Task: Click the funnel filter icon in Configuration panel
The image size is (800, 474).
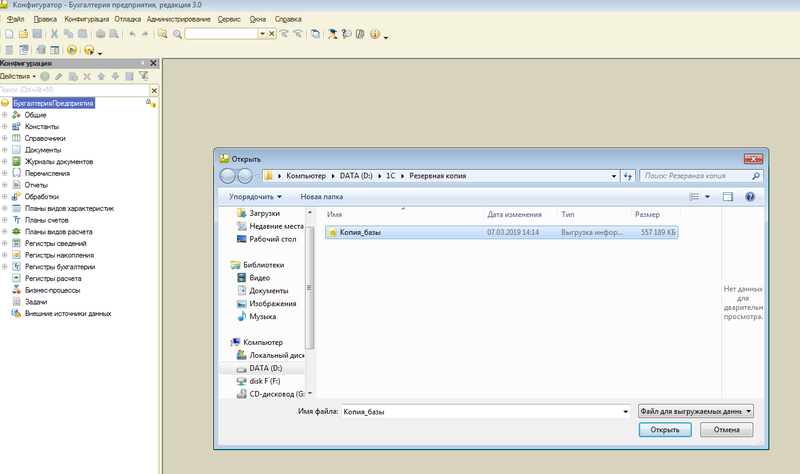Action: coord(144,76)
